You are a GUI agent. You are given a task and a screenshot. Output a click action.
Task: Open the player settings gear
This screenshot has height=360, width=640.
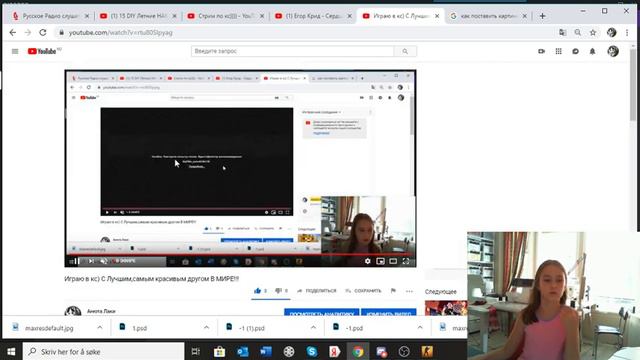[367, 261]
